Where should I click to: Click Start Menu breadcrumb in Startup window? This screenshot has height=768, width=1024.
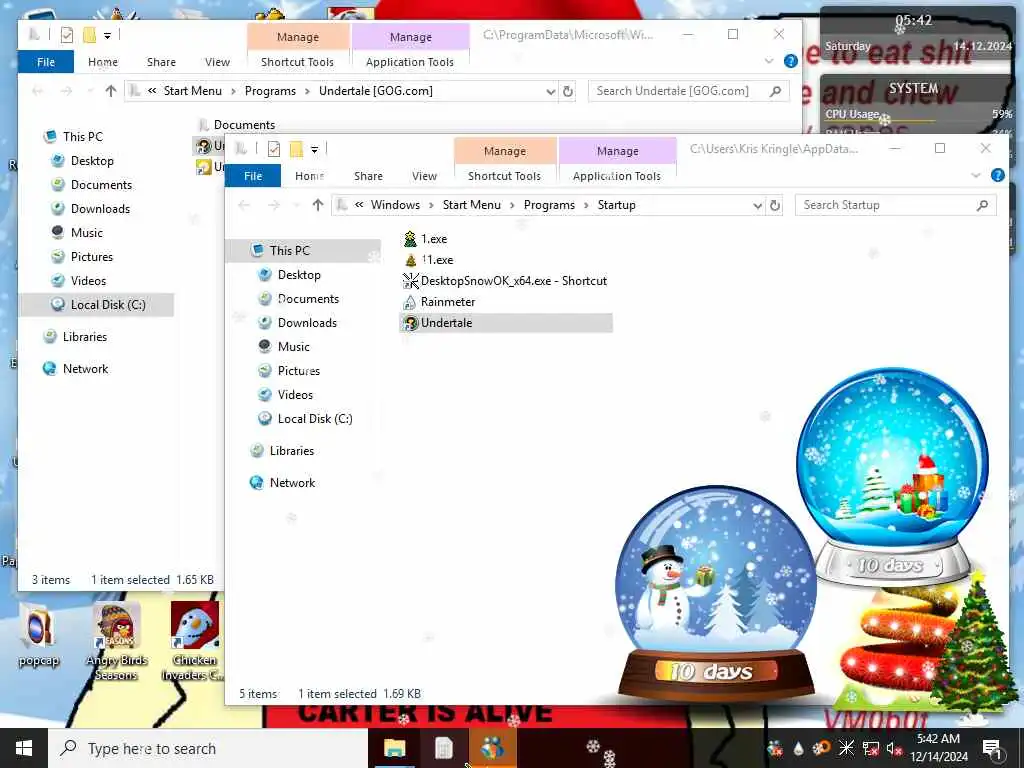click(472, 205)
